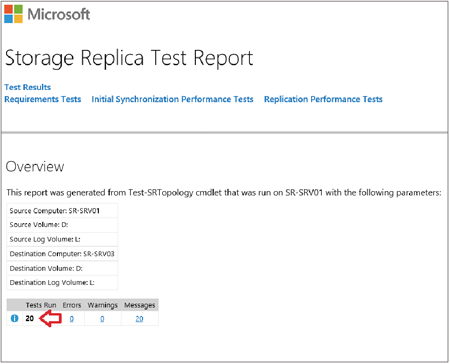
Task: Click the Storage Replica Test Report heading
Action: coord(129,58)
